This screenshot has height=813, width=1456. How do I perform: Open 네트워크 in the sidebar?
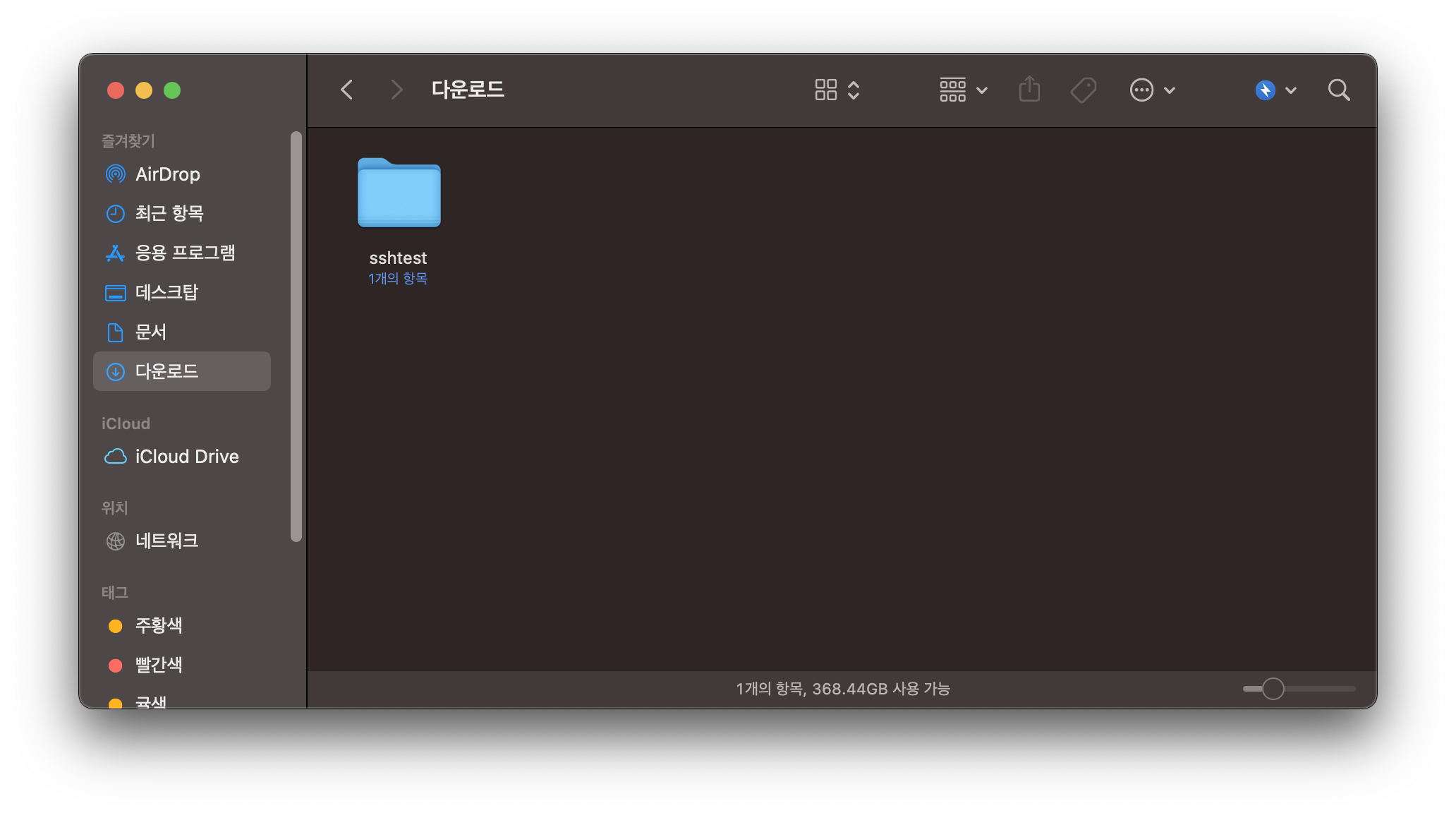pyautogui.click(x=166, y=541)
